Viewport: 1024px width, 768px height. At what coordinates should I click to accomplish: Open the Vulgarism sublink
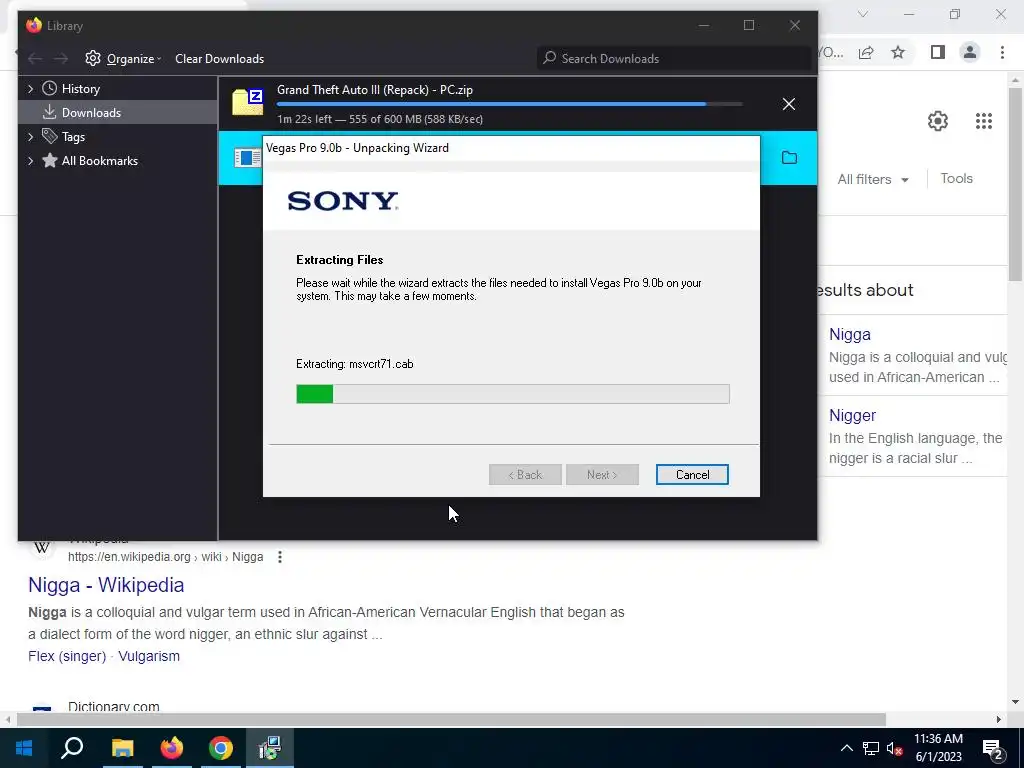click(149, 656)
